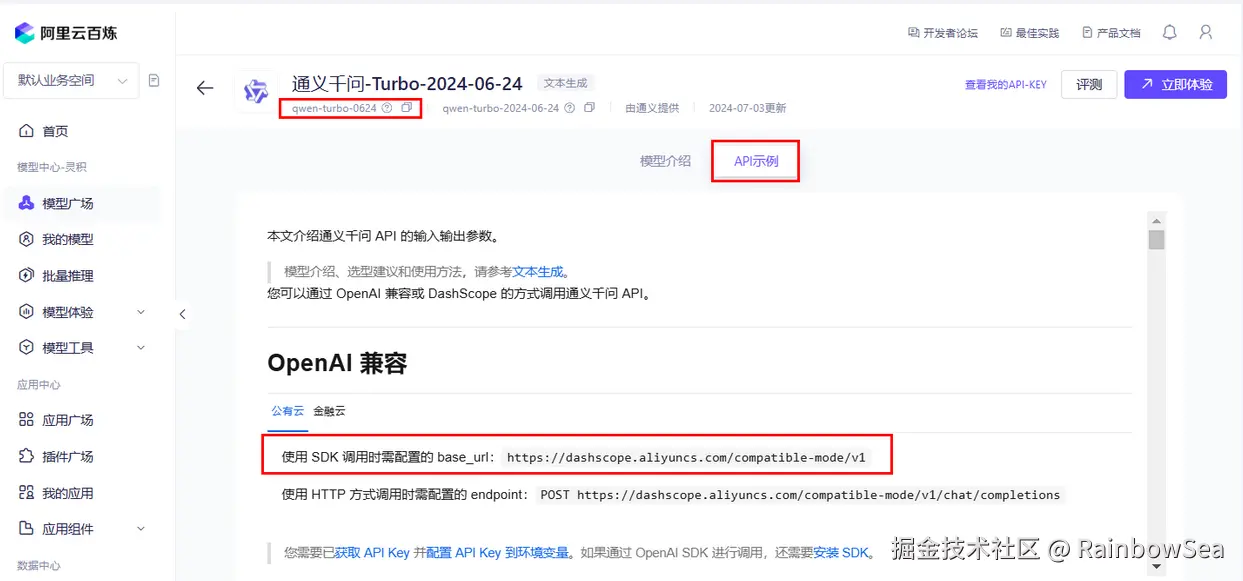Click the 通义千问 model logo

[257, 90]
